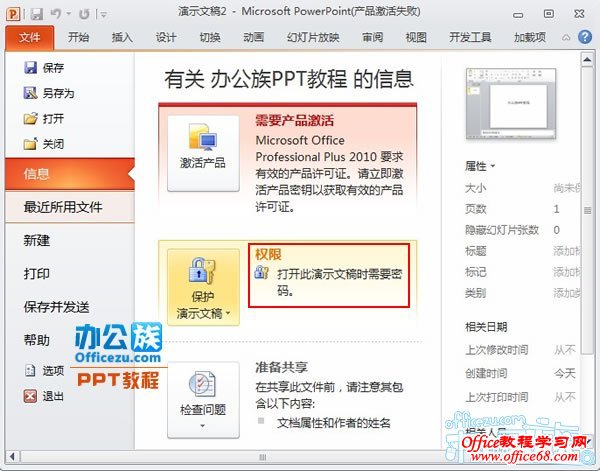This screenshot has height=471, width=600.
Task: Click the 相关日期 heading
Action: click(x=486, y=327)
